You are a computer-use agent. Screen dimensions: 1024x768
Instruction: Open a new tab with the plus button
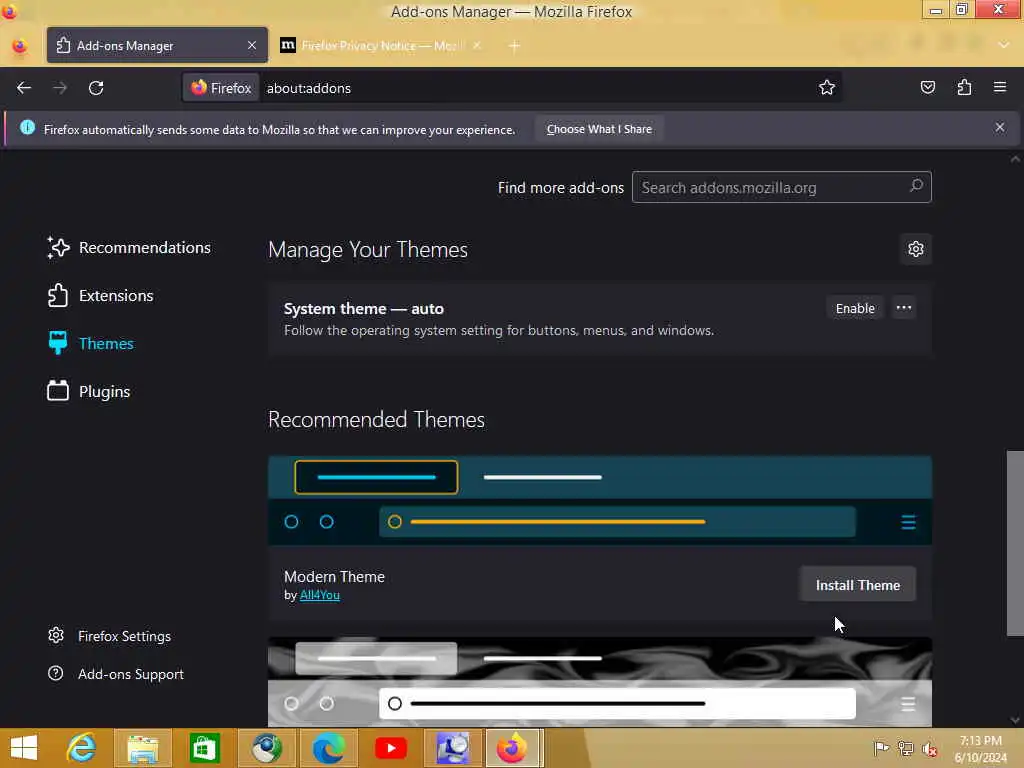tap(514, 46)
